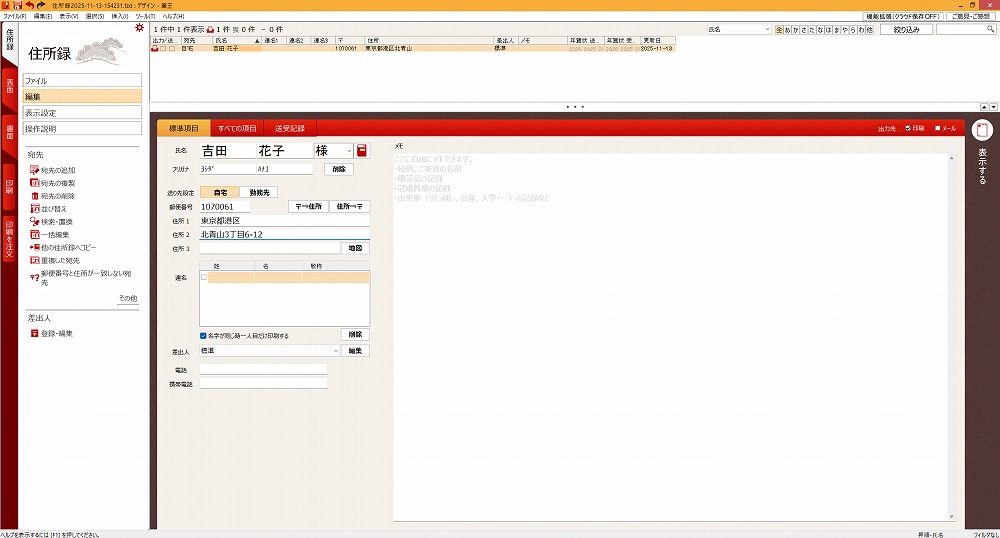Switch to the すべての項目 tab
Screen dimensions: 1000x538
coord(237,128)
